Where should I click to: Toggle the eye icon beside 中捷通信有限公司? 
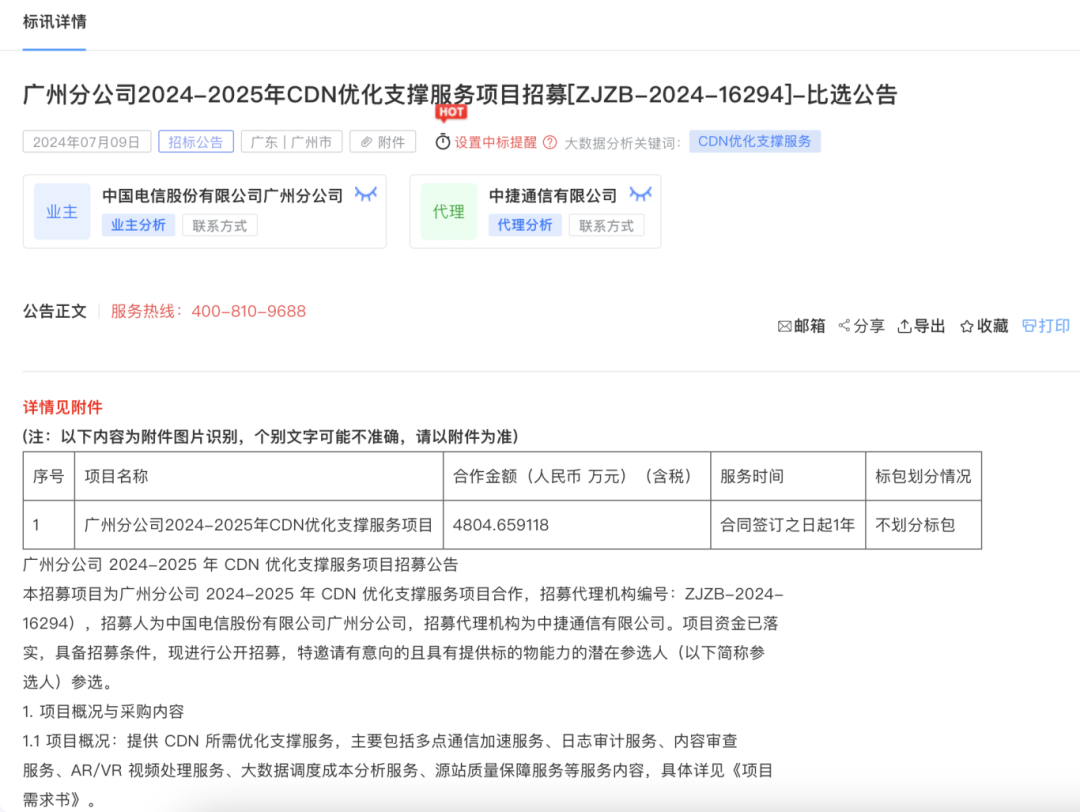pyautogui.click(x=641, y=194)
